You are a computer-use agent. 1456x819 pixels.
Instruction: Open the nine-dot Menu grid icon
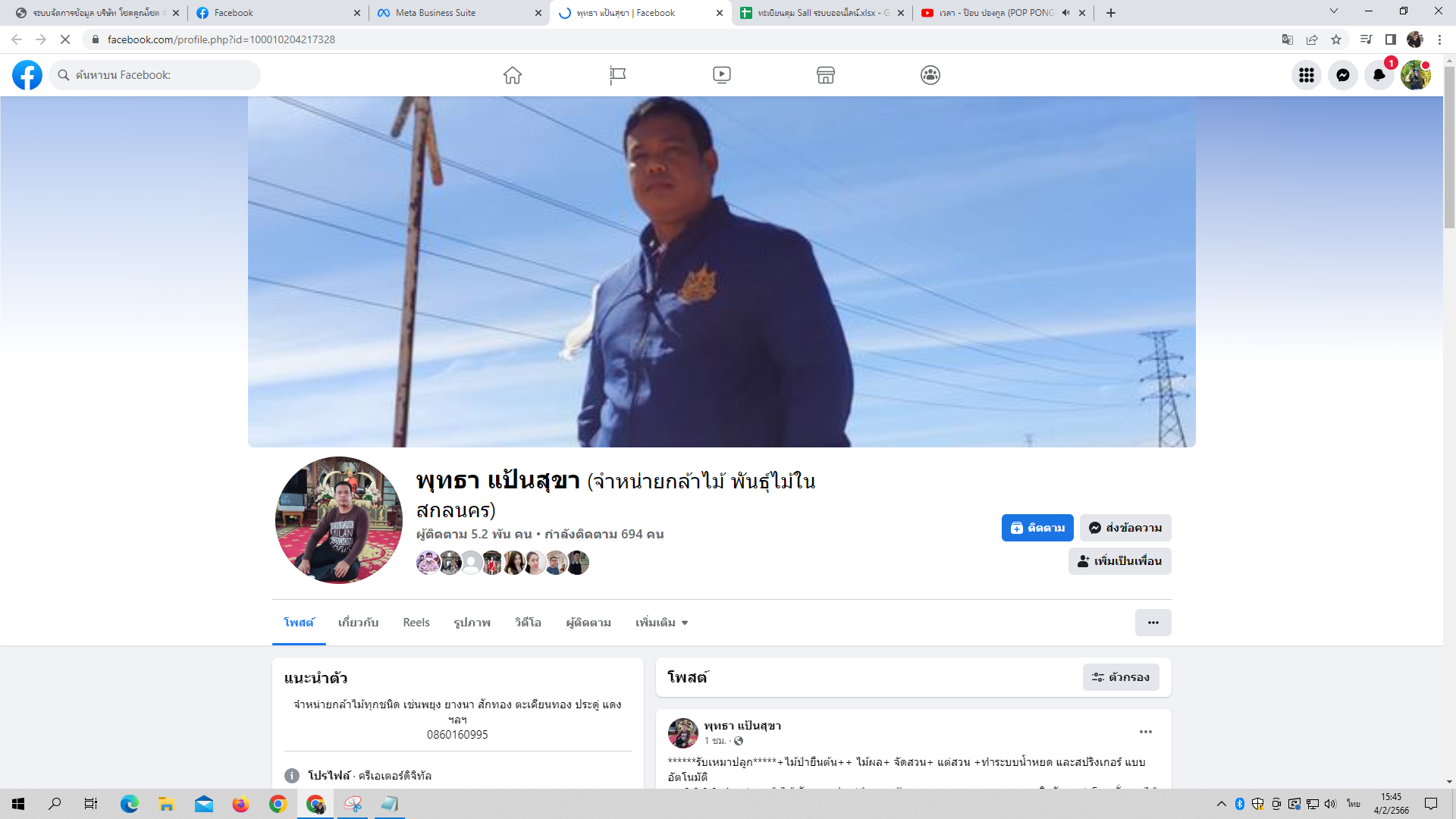click(1307, 75)
